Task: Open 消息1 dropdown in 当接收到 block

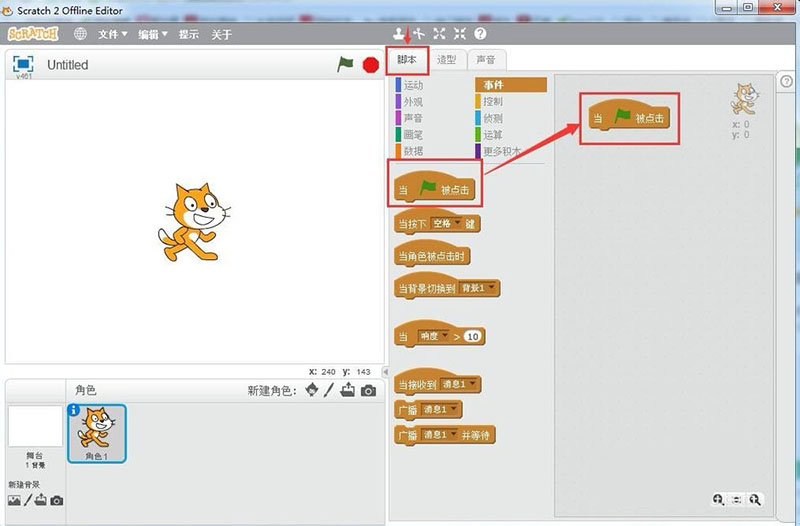Action: [459, 384]
